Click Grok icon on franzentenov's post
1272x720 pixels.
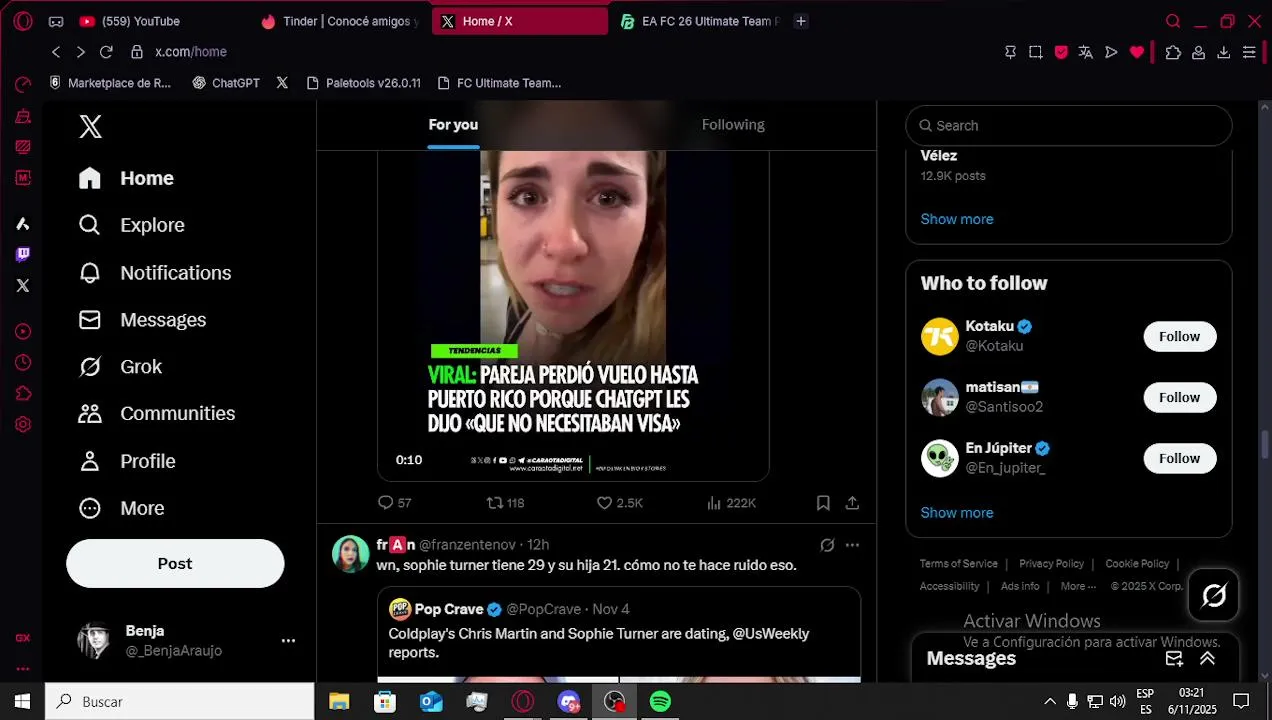pyautogui.click(x=827, y=545)
